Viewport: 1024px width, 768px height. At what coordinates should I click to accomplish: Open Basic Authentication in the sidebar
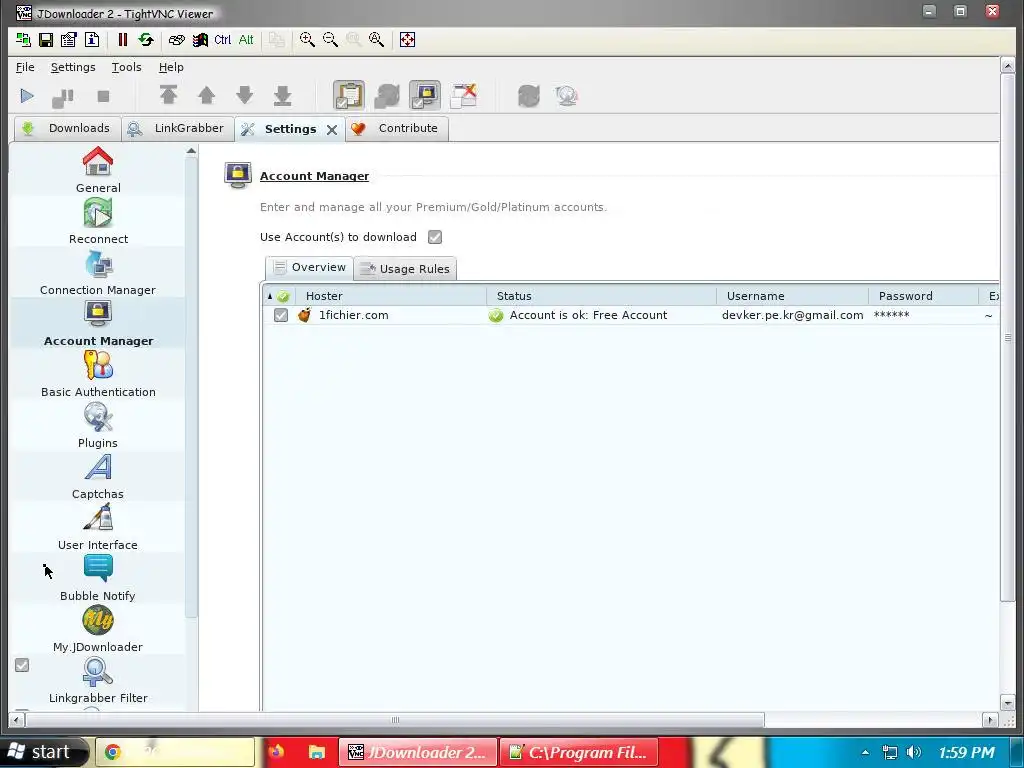(98, 374)
